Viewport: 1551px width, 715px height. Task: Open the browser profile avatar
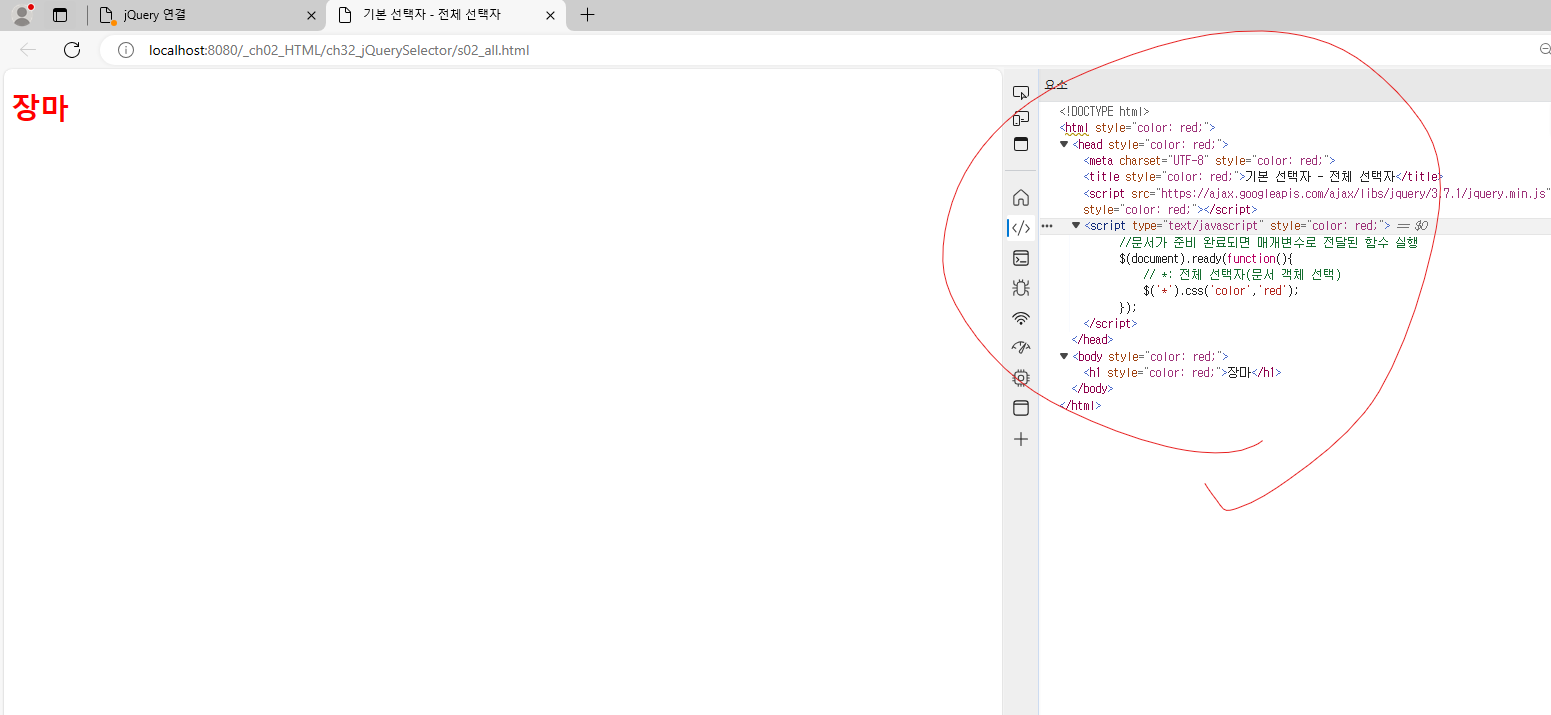coord(22,15)
